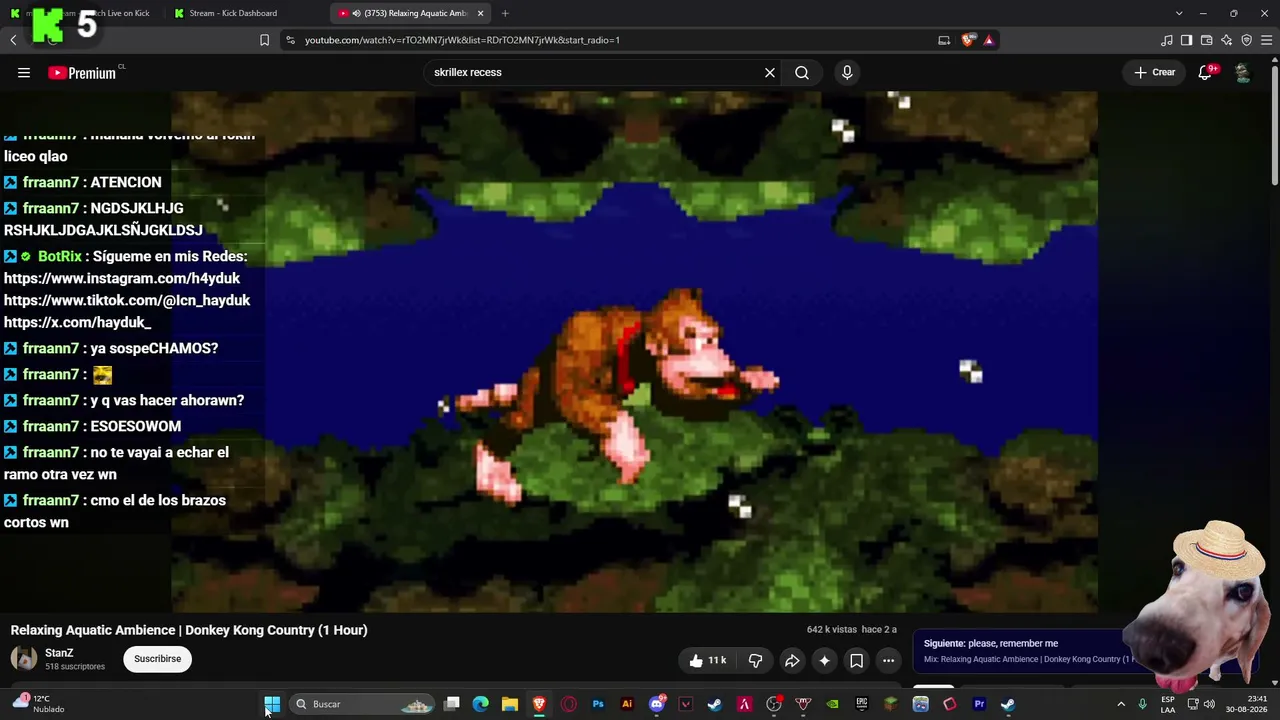Open Brave Shields lion icon
The width and height of the screenshot is (1280, 720).
pos(968,40)
